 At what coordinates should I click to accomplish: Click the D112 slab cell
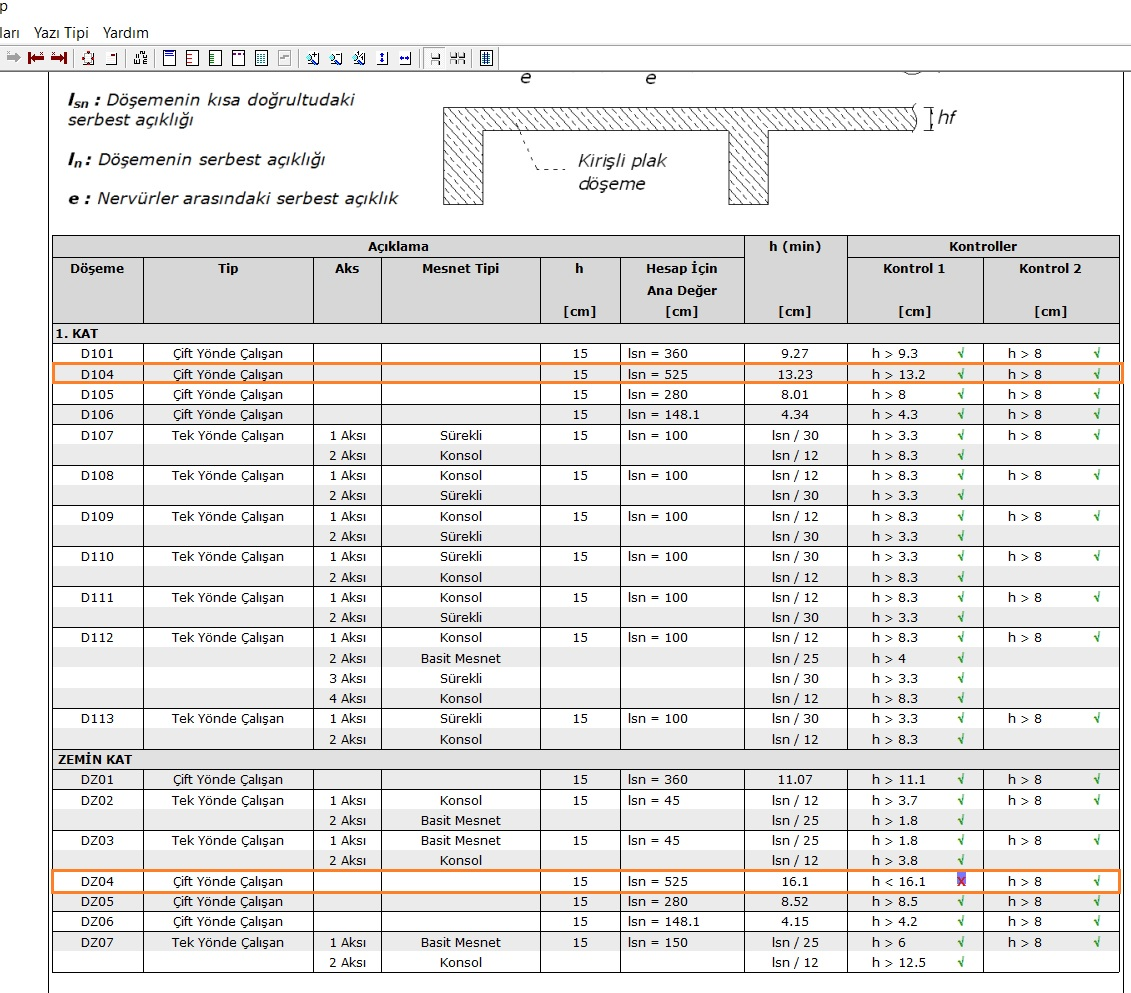[97, 638]
